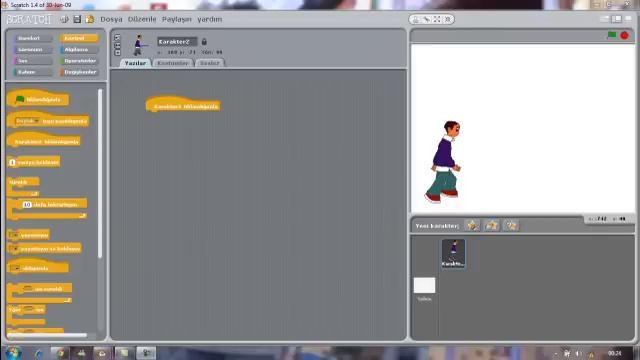Click the Chrome icon in the taskbar
640x360 pixels.
pyautogui.click(x=60, y=353)
